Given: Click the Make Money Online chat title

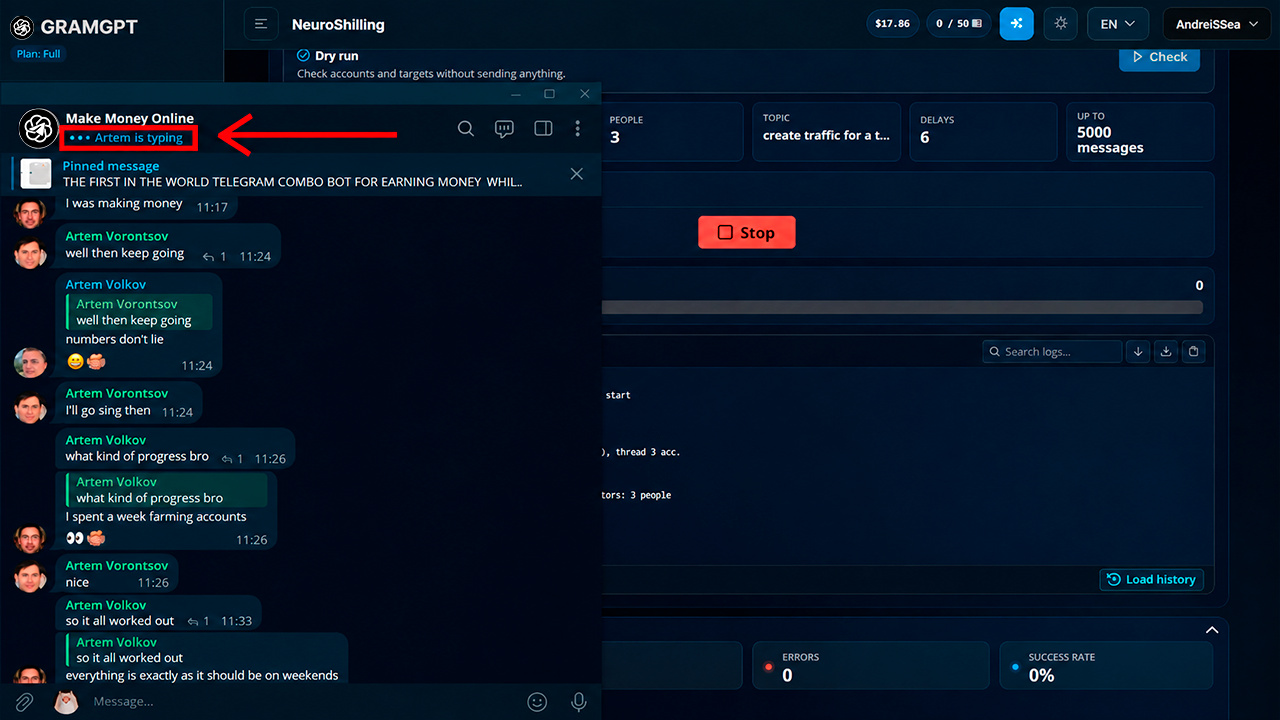Looking at the screenshot, I should [130, 118].
